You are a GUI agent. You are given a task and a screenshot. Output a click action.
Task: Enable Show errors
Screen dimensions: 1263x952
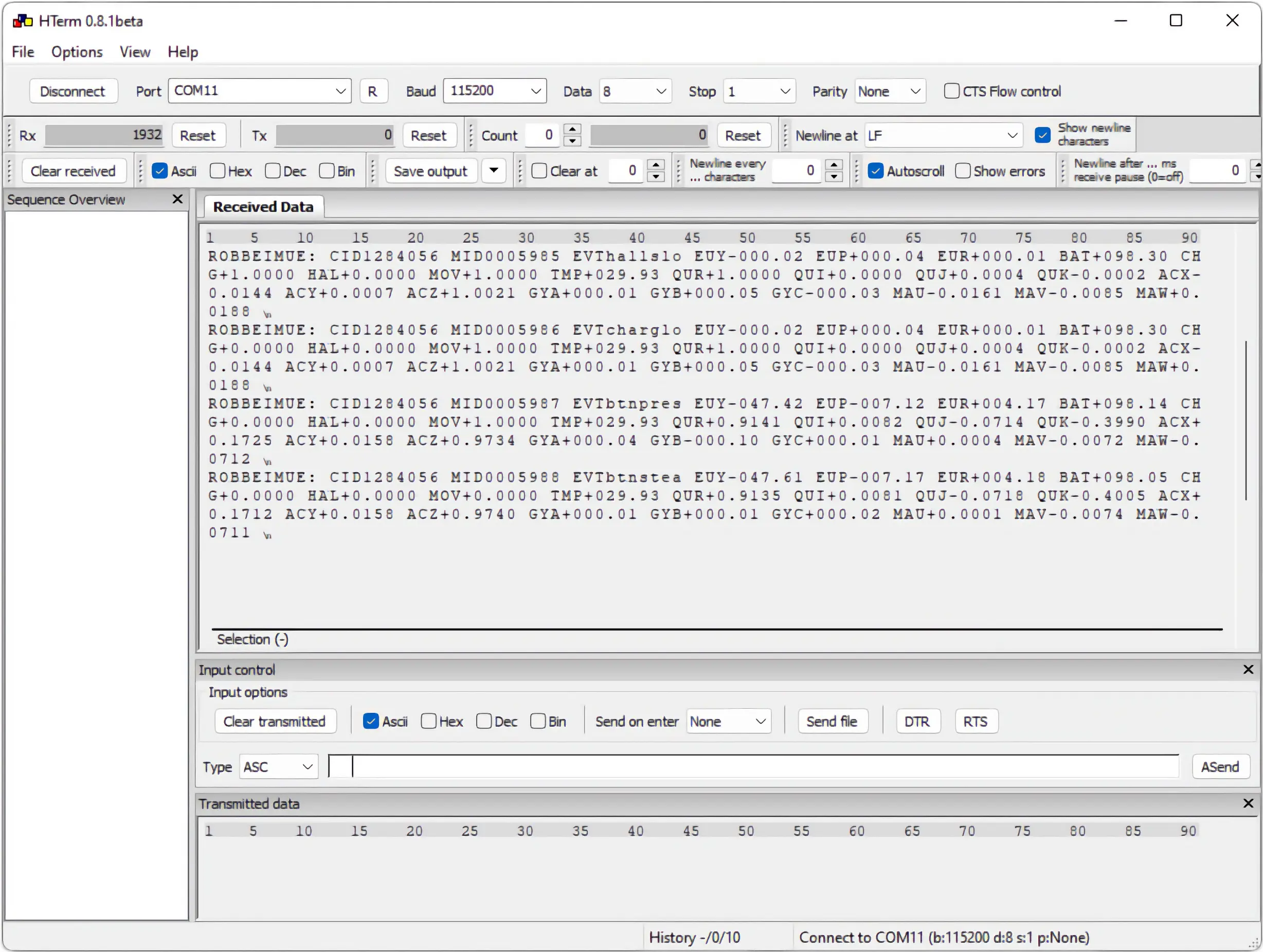pos(963,171)
